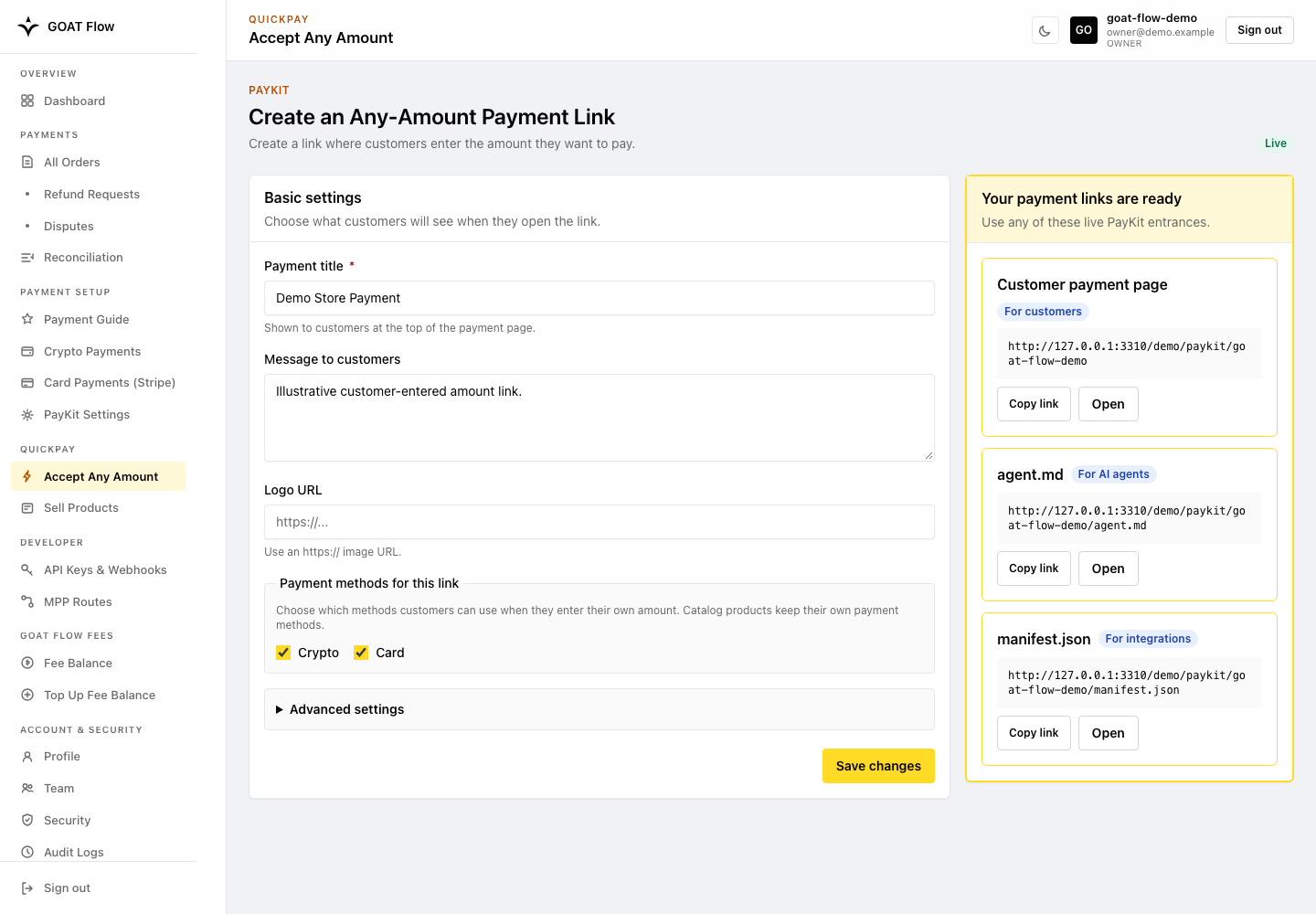Toggle dark mode with the moon icon
The width and height of the screenshot is (1316, 914).
tap(1045, 30)
